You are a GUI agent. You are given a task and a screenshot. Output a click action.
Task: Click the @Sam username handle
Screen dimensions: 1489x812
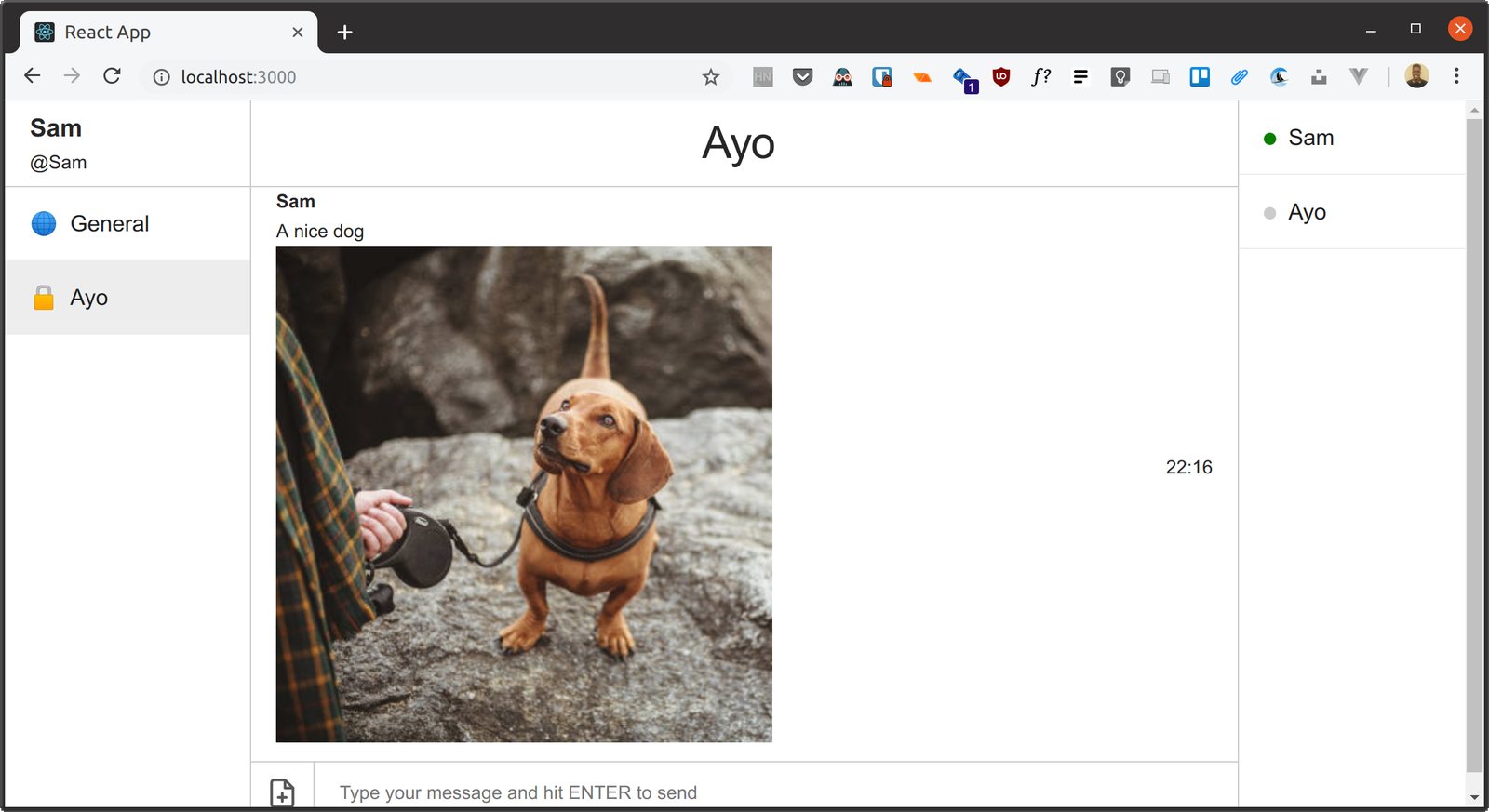[59, 163]
